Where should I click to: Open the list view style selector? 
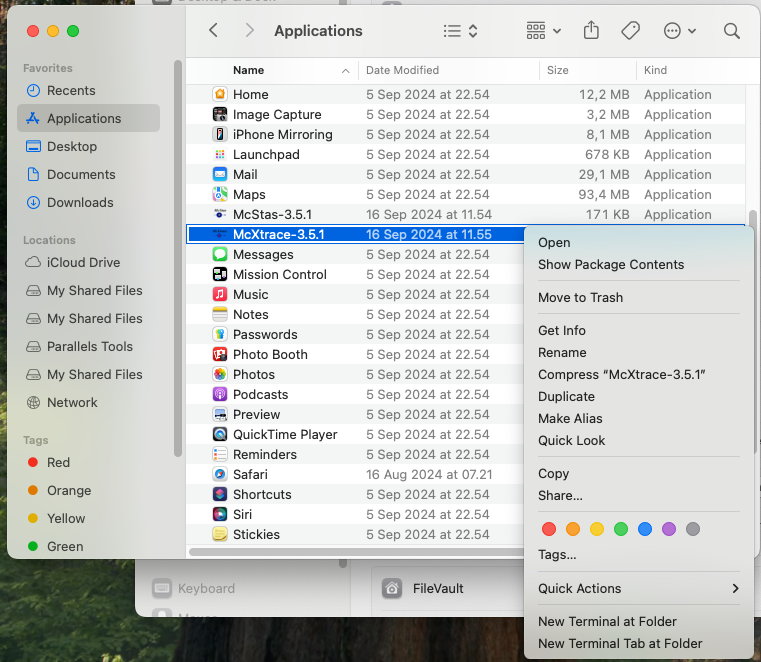[x=461, y=31]
